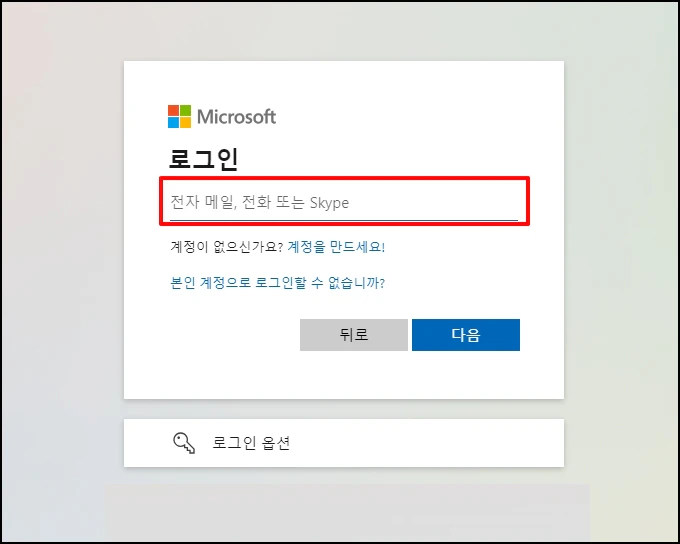Click the gray 뒤로 (Back) button
The height and width of the screenshot is (544, 680).
point(354,335)
